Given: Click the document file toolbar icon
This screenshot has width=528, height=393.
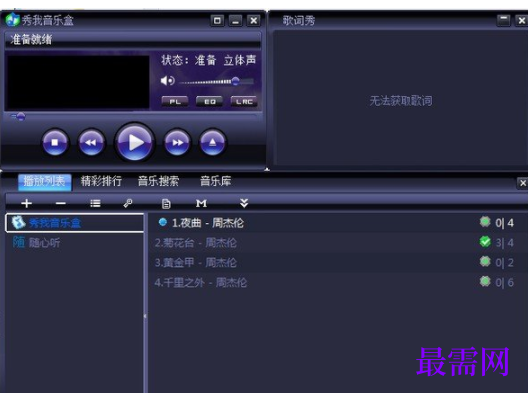Looking at the screenshot, I should pyautogui.click(x=166, y=204).
